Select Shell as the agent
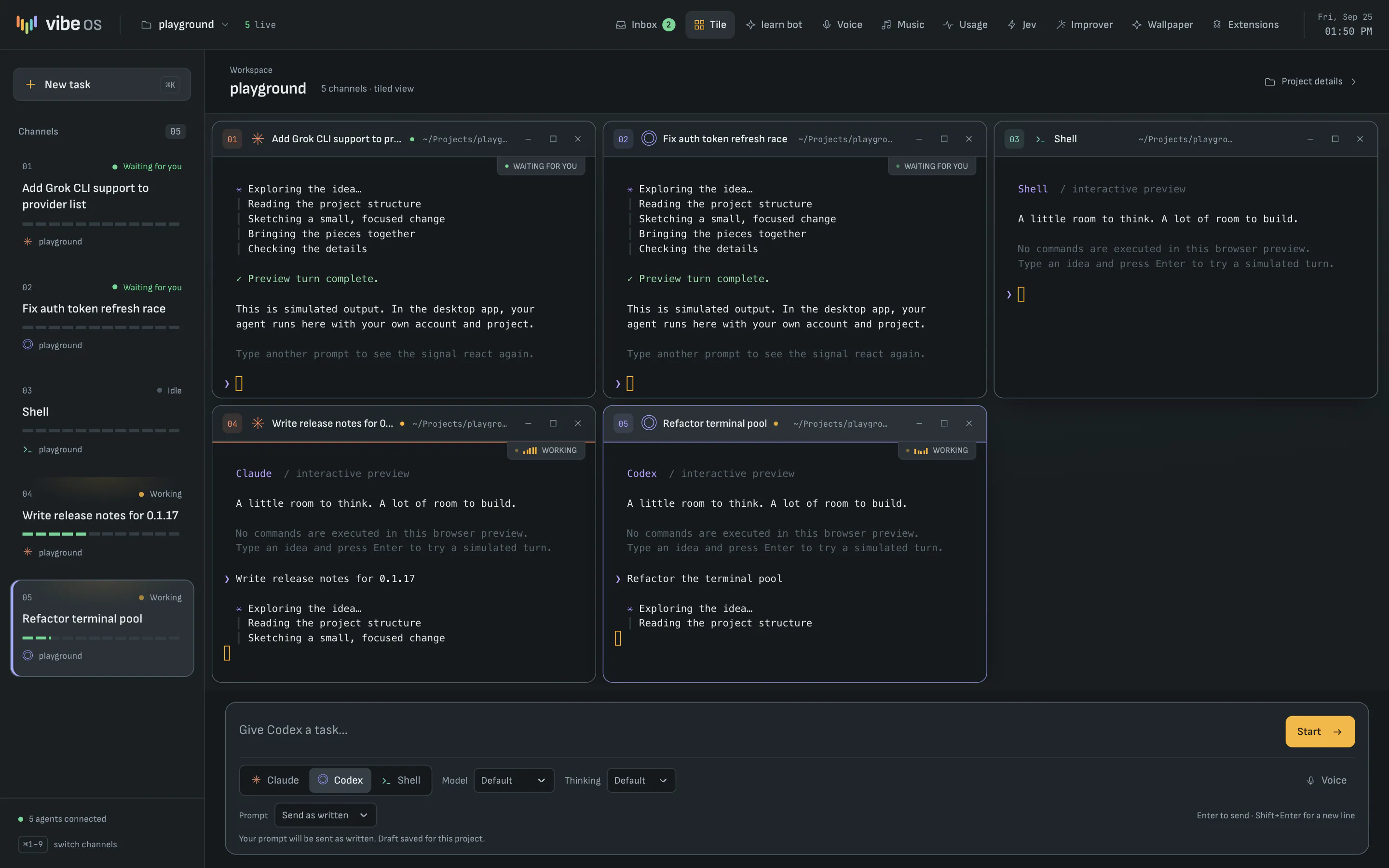 (x=401, y=780)
